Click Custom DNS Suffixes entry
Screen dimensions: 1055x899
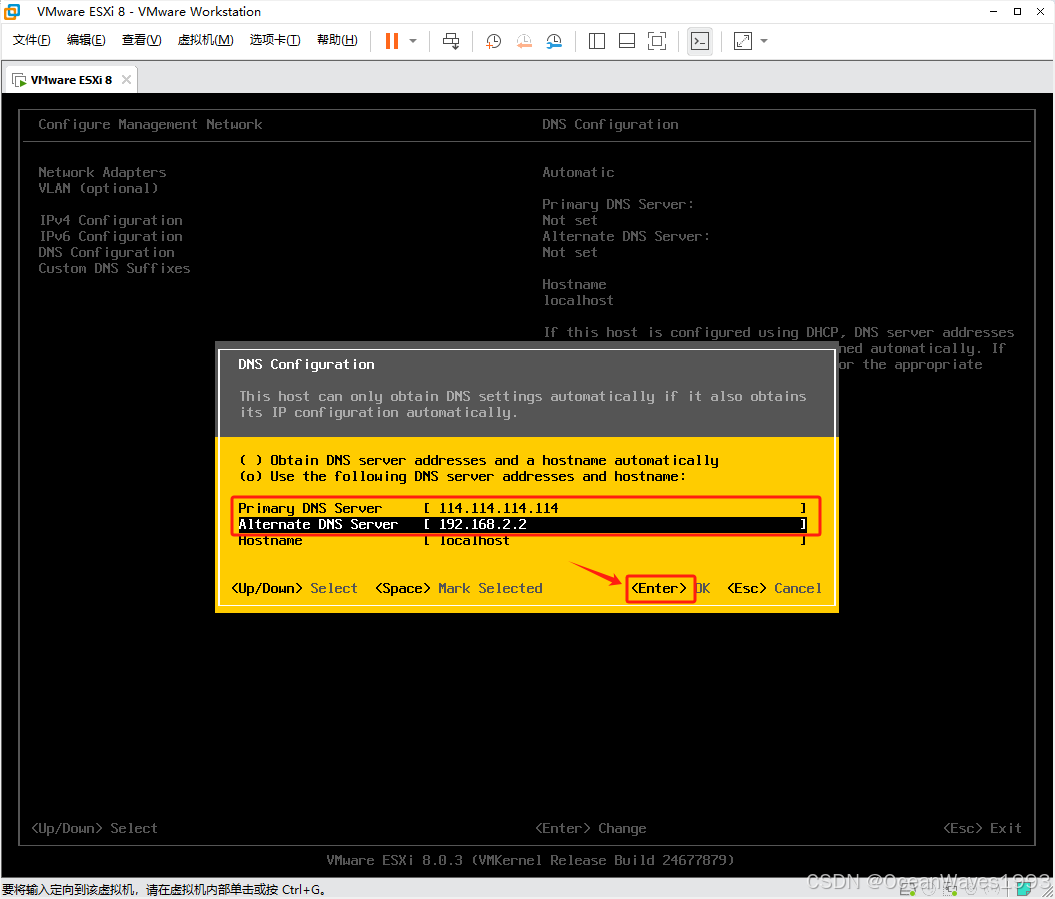coord(114,268)
